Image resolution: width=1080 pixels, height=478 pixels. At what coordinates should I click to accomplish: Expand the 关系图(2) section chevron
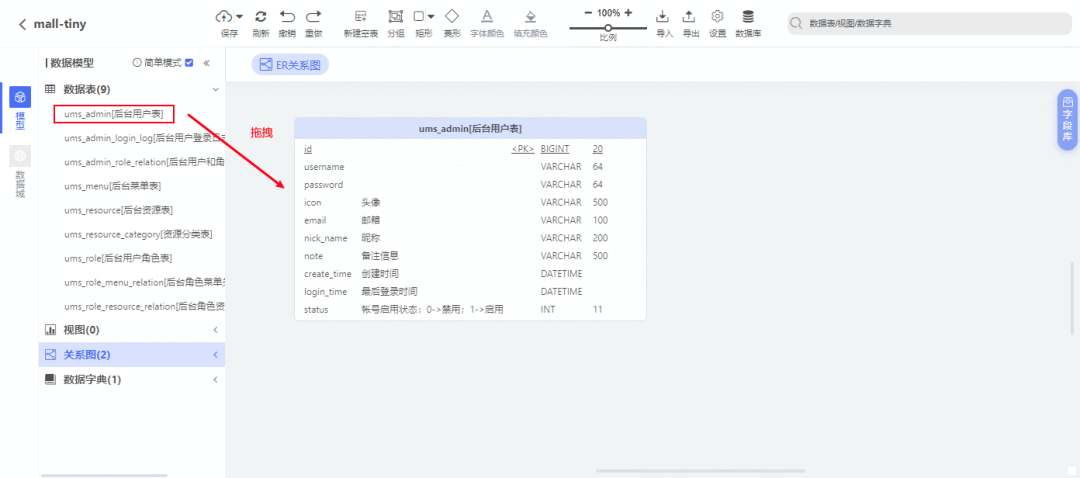coord(216,355)
